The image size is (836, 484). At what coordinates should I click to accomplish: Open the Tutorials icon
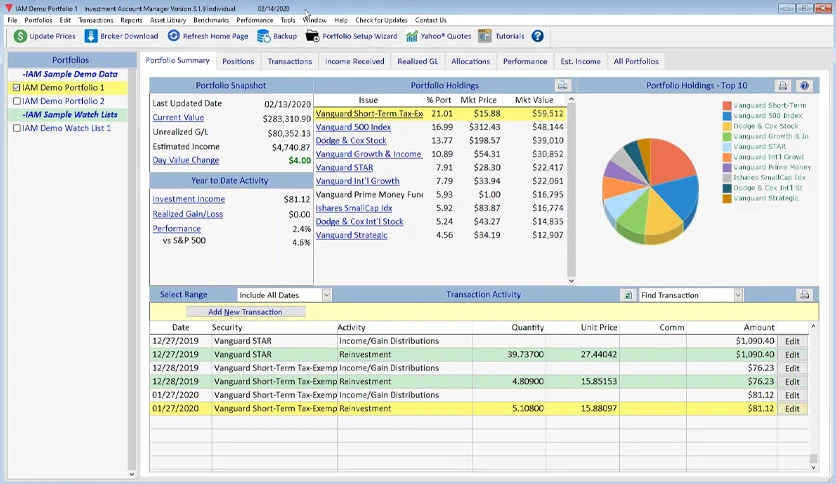tap(485, 36)
